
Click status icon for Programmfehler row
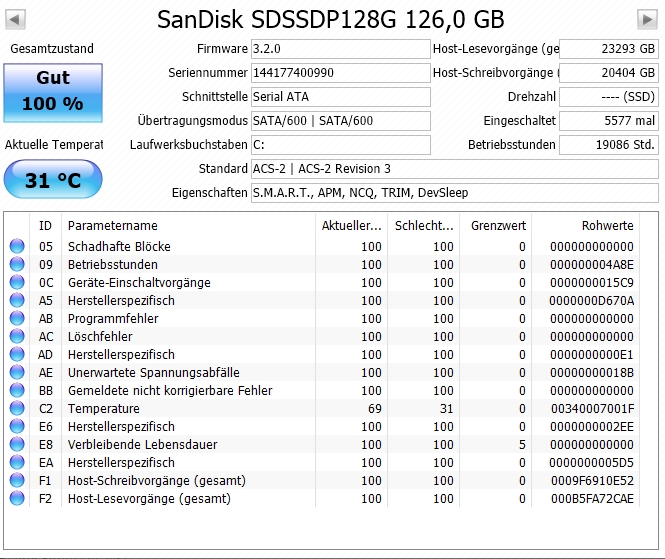pos(17,319)
